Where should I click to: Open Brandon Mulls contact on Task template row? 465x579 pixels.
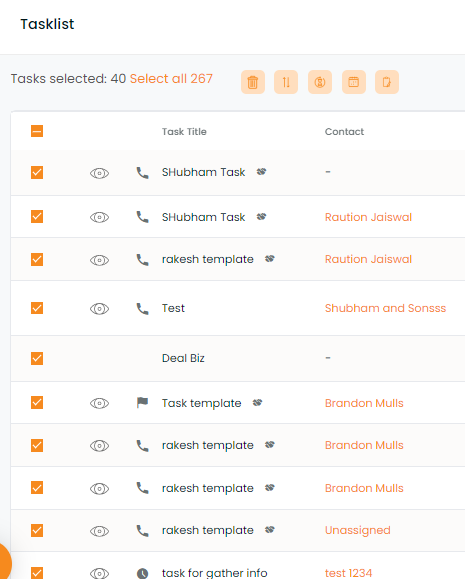pos(364,403)
